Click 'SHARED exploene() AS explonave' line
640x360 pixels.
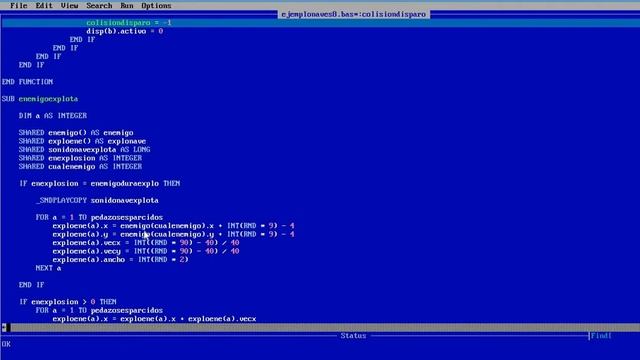(x=82, y=141)
